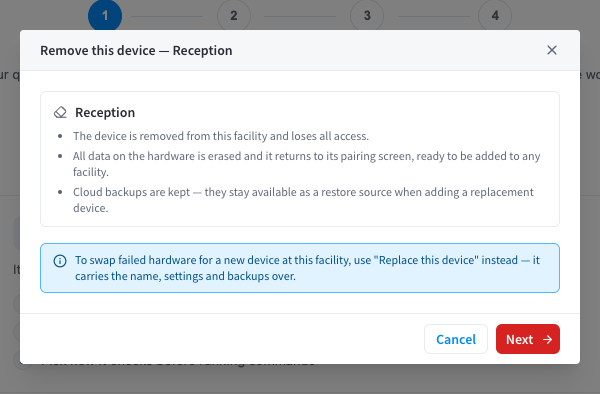Click the eraser icon beside Reception

(60, 112)
